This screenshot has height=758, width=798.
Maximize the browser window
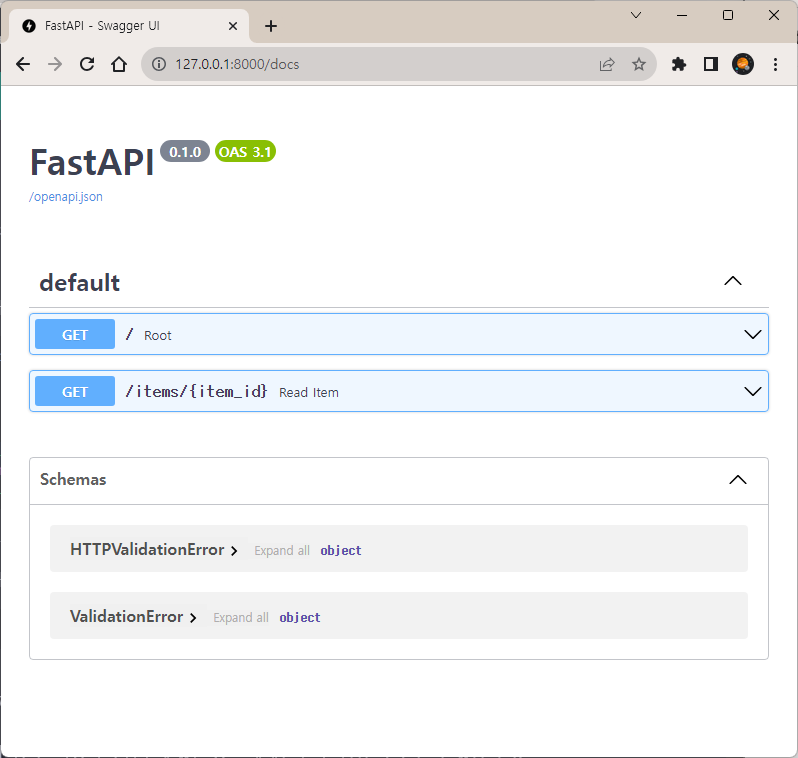pyautogui.click(x=728, y=15)
